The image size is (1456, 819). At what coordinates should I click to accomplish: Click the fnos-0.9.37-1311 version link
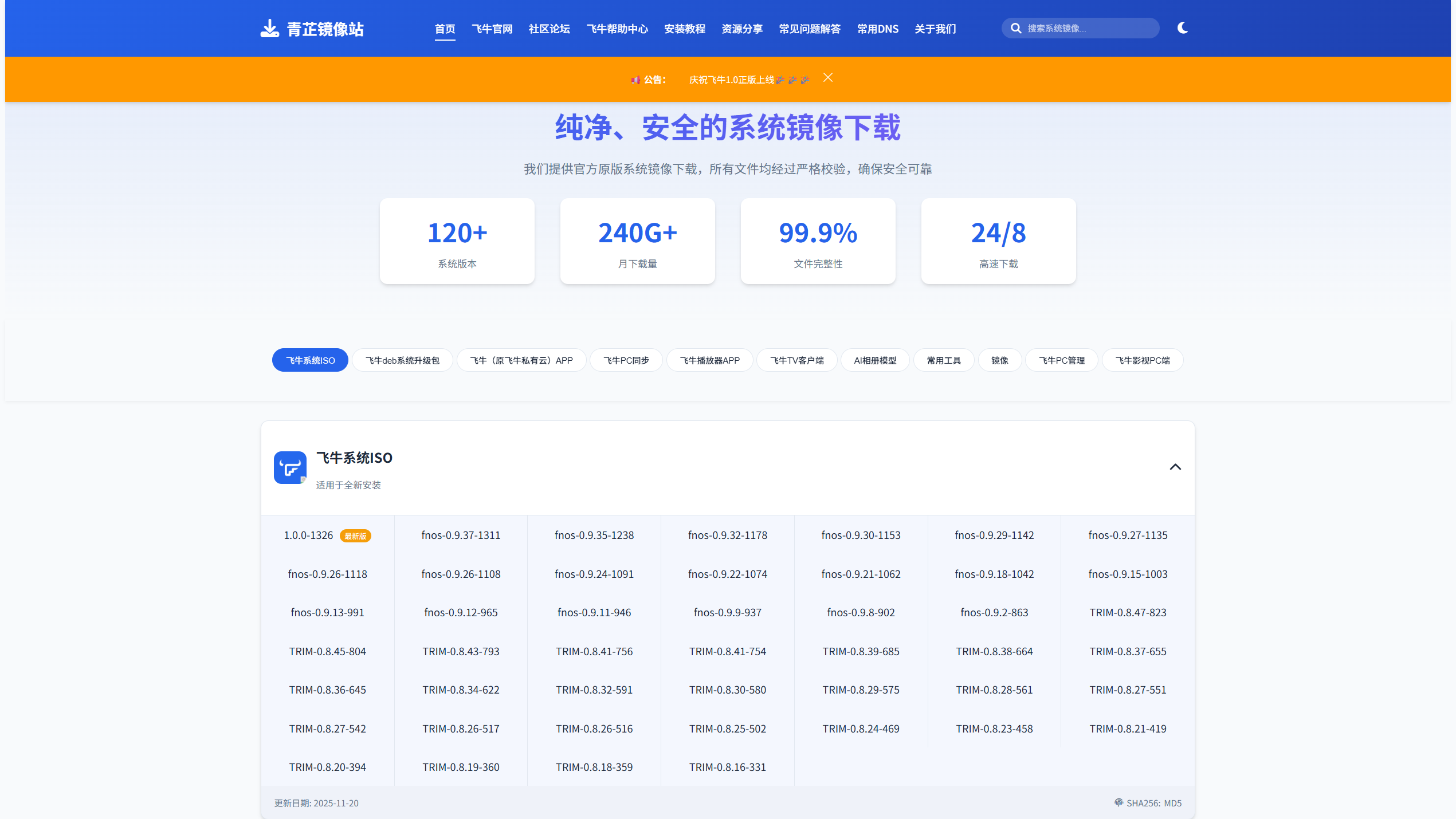(x=461, y=535)
